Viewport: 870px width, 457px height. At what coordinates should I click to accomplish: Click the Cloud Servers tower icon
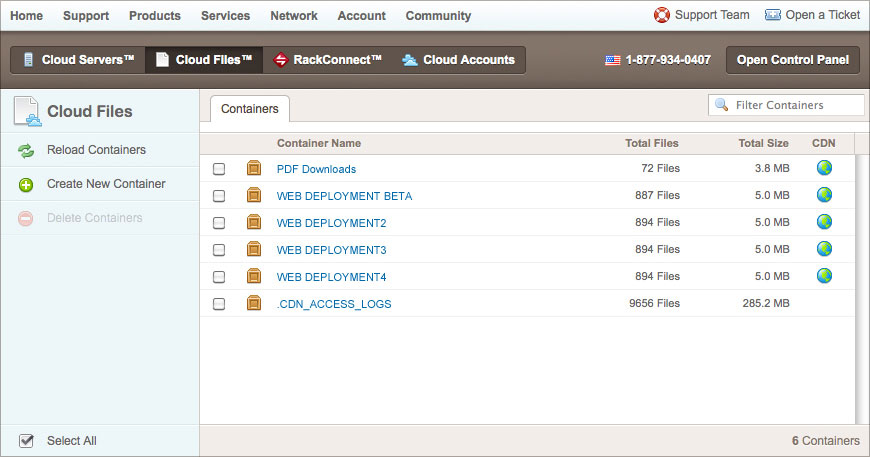click(28, 59)
